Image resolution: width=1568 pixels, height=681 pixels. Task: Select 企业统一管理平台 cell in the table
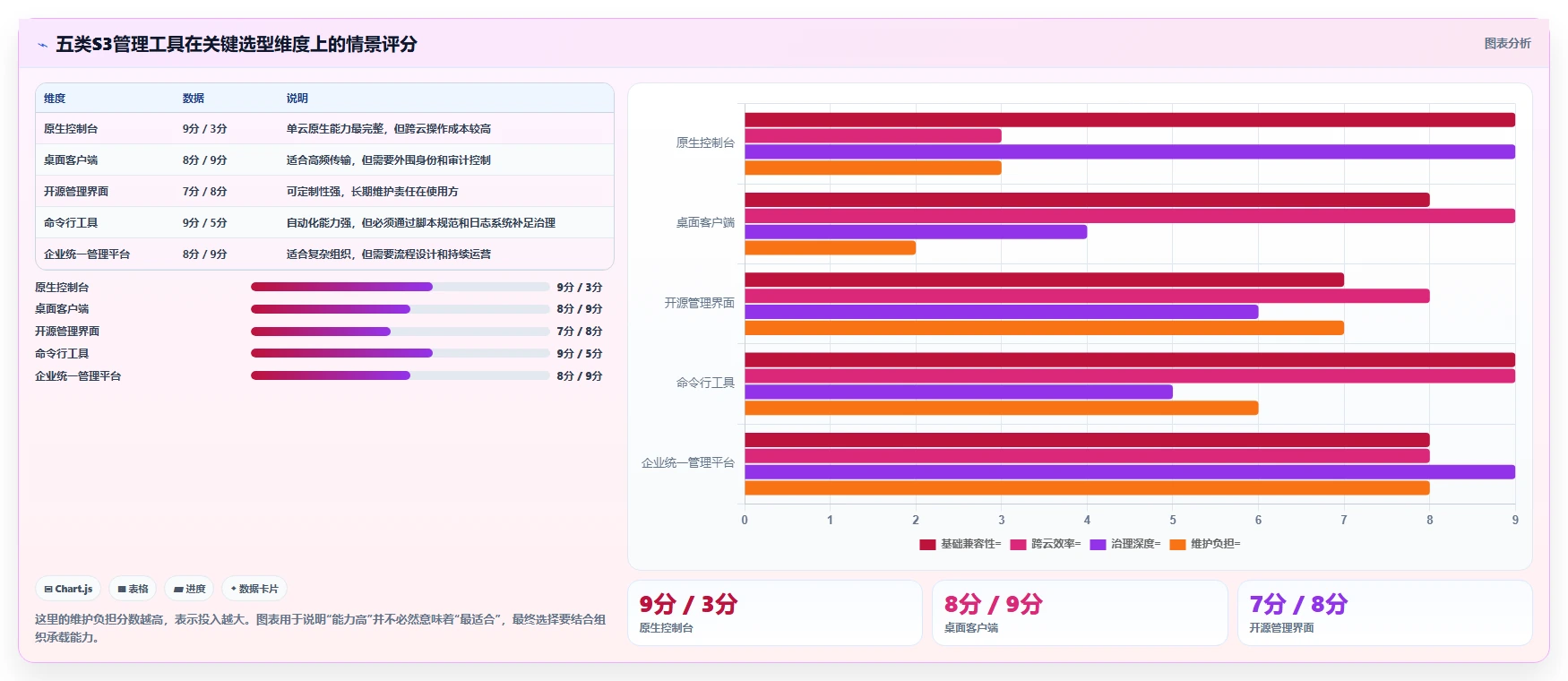(x=87, y=254)
